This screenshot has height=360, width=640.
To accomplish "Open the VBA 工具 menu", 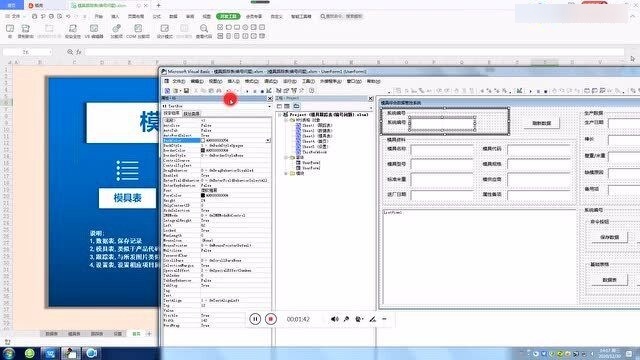I will pos(308,81).
